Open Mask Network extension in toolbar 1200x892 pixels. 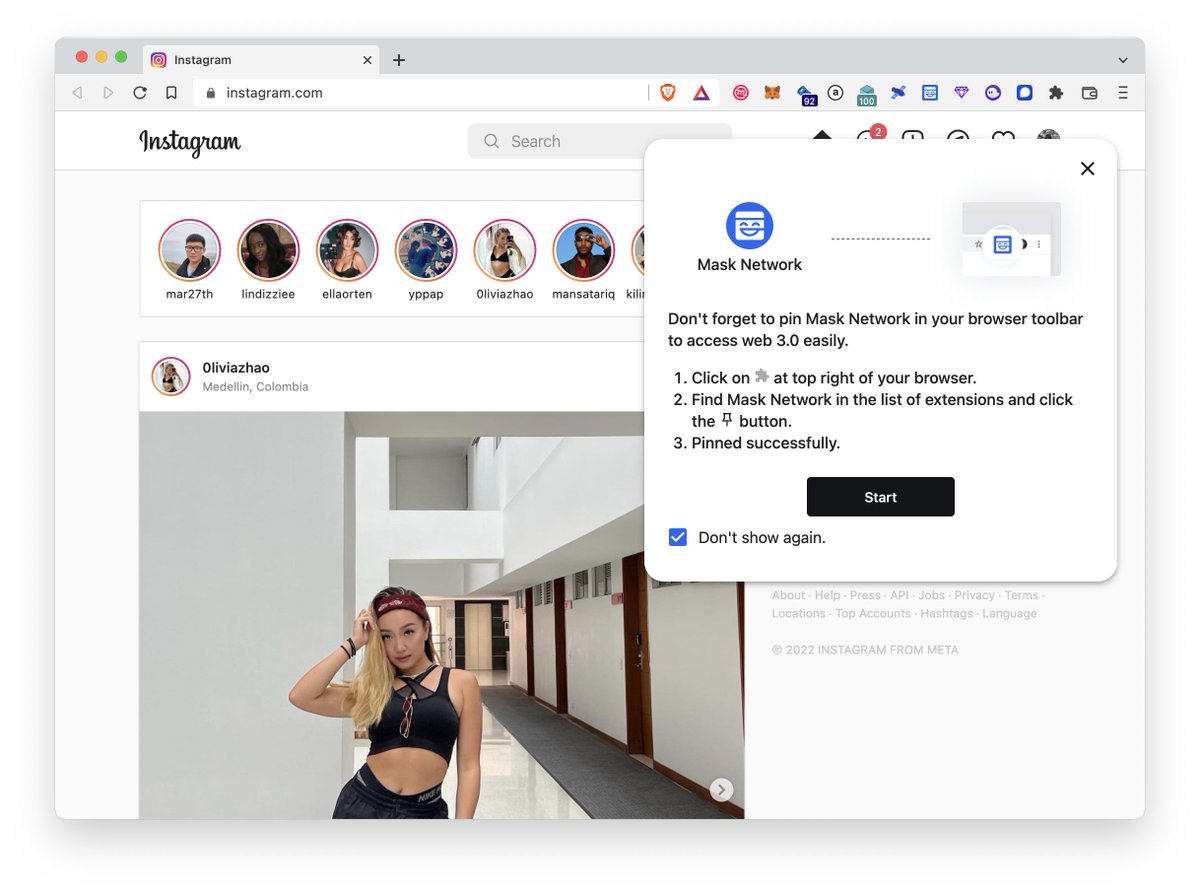930,93
